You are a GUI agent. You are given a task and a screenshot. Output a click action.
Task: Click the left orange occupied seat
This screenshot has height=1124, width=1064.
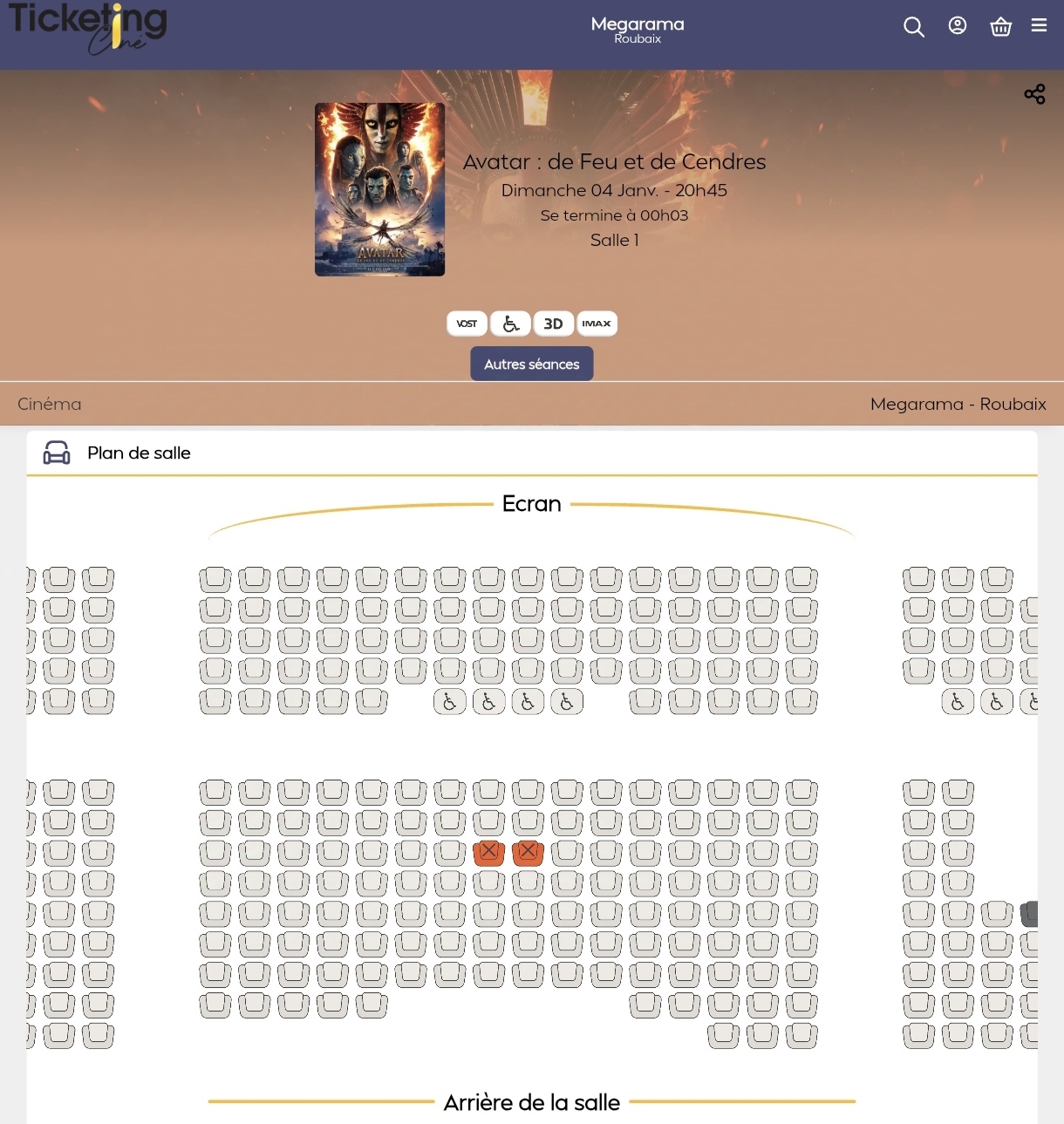[x=489, y=852]
